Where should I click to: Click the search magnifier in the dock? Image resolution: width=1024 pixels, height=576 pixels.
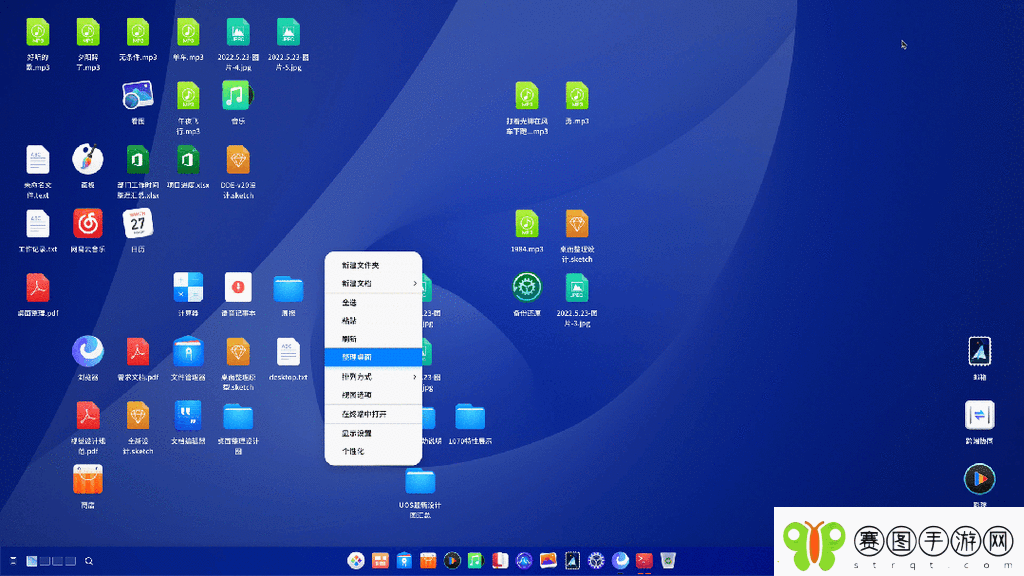[x=89, y=561]
